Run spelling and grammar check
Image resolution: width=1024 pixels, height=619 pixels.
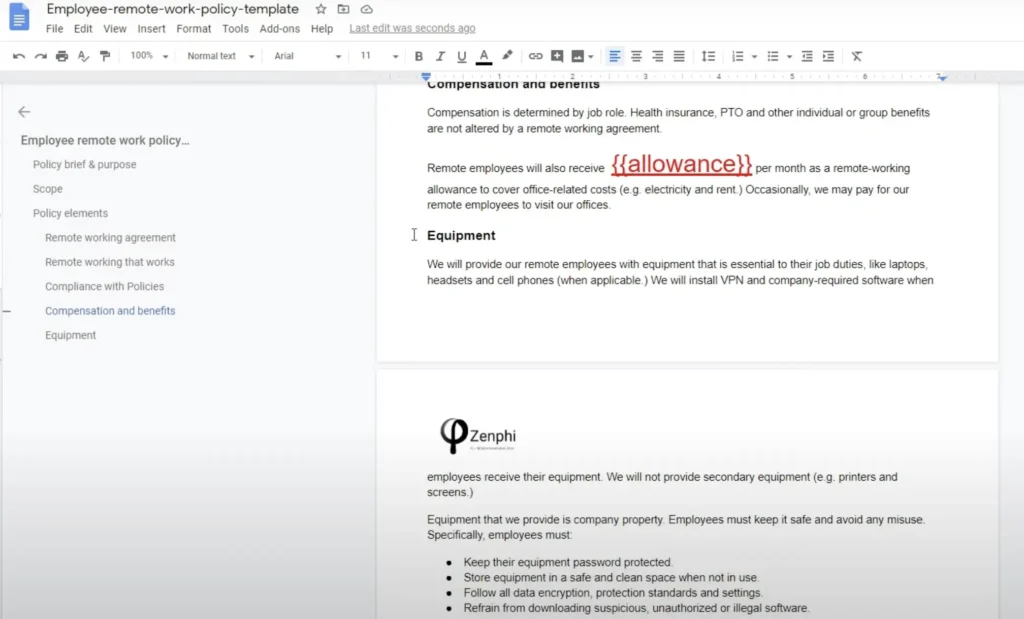click(x=83, y=56)
